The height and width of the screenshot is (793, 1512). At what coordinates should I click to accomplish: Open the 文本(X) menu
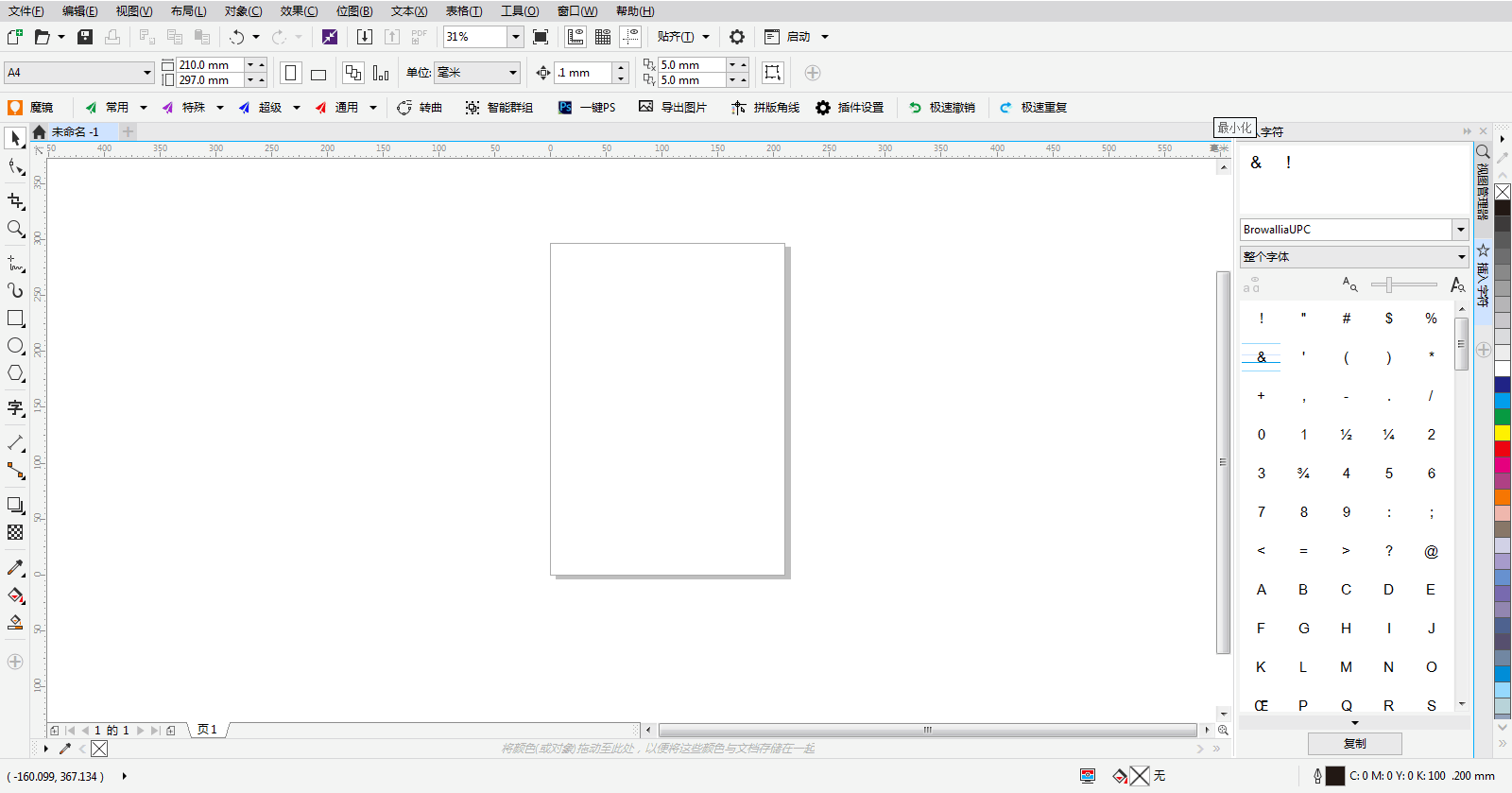(409, 11)
